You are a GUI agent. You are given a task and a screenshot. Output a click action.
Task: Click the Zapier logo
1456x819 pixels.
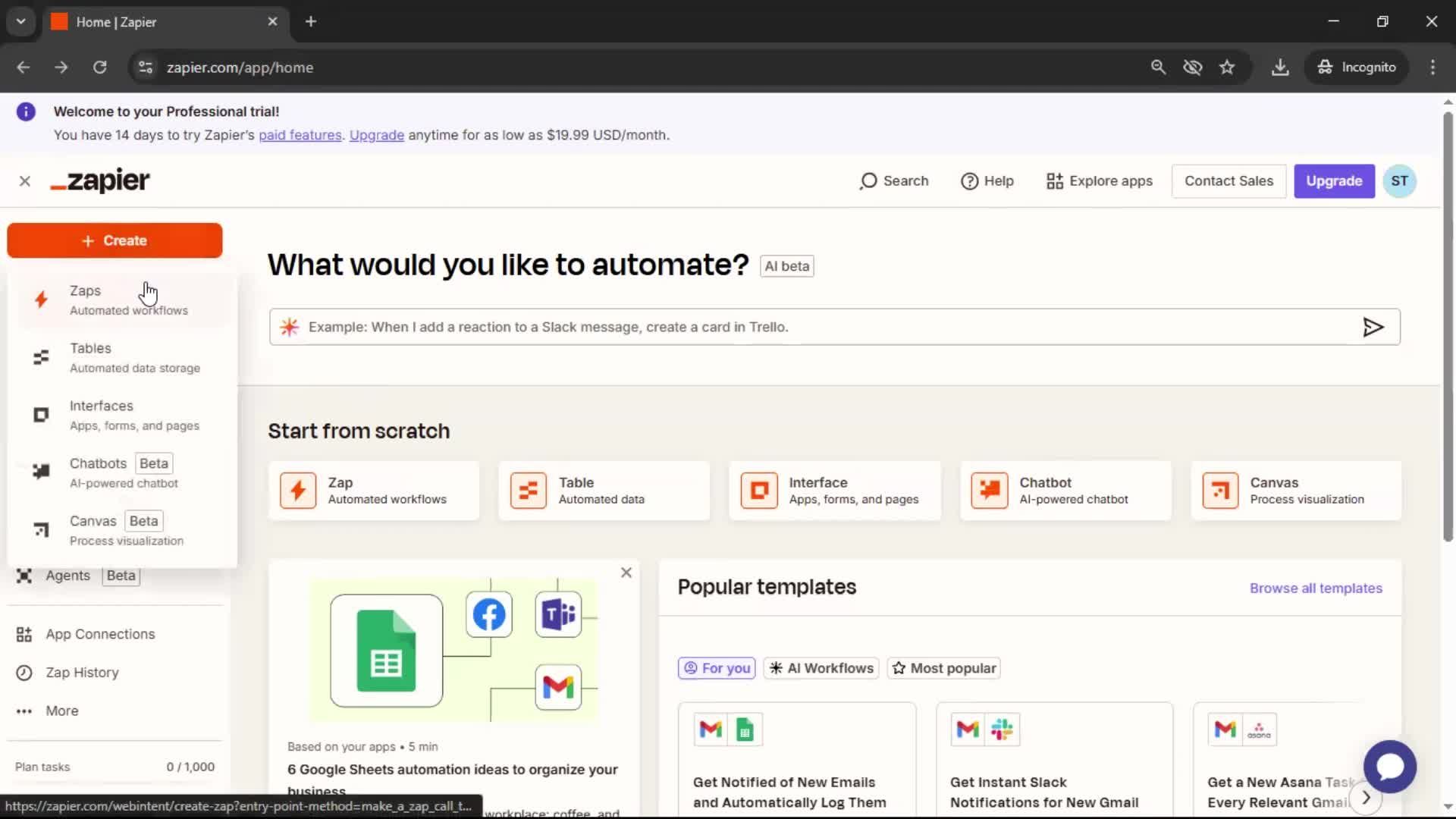(100, 181)
